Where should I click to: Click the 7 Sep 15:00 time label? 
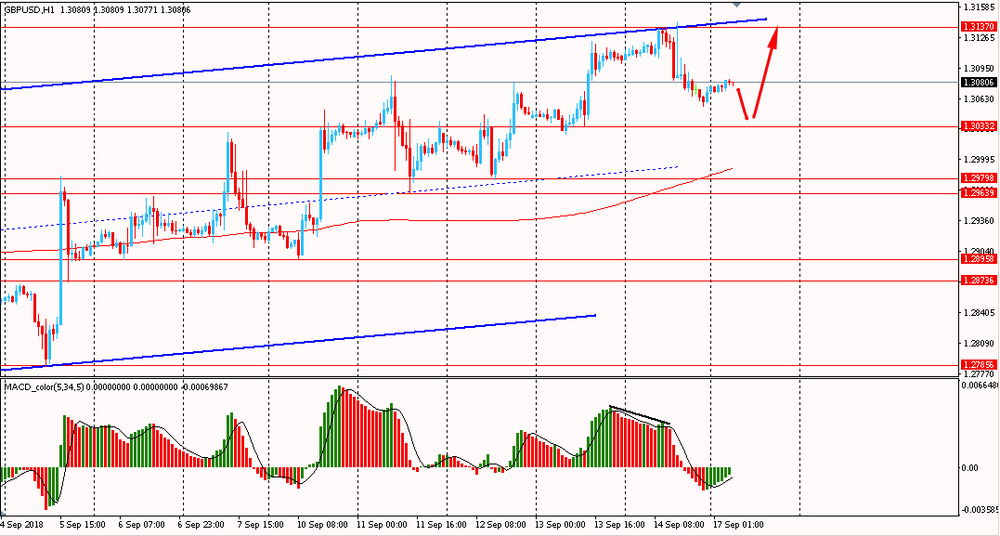260,525
